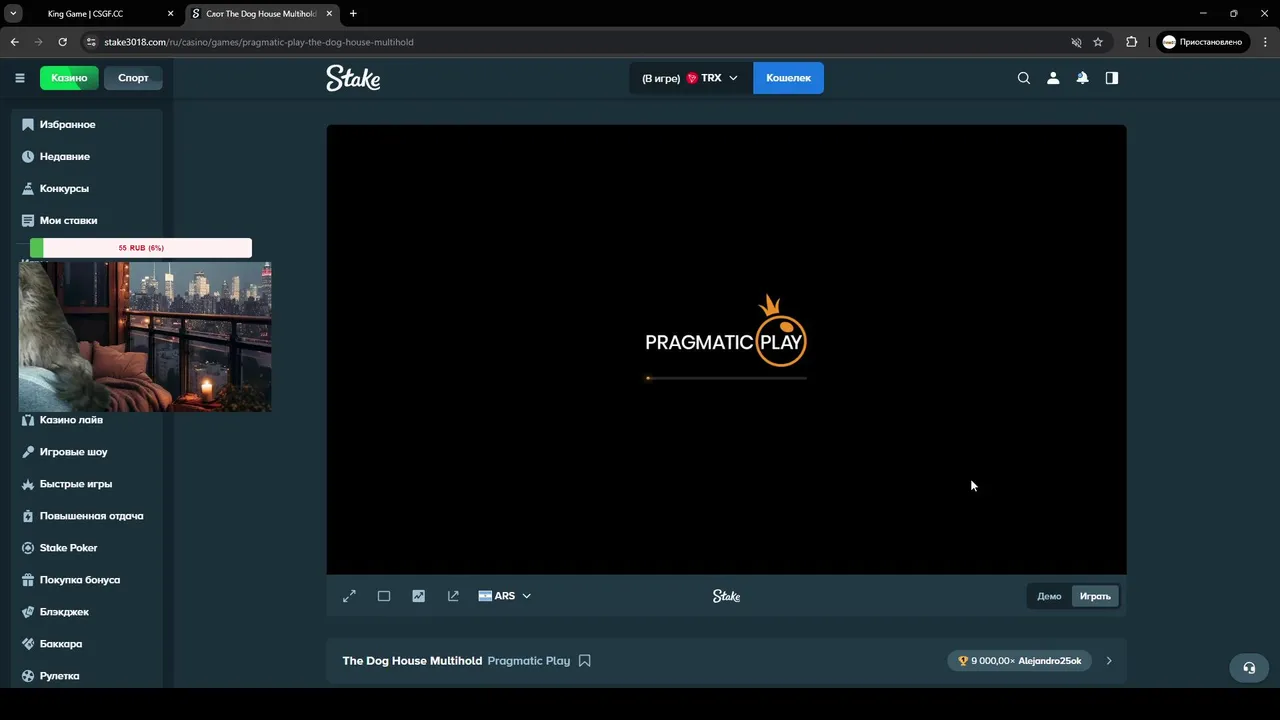Switch game to Demo (Демо) mode
Screen dimensions: 1280x720
[1049, 596]
